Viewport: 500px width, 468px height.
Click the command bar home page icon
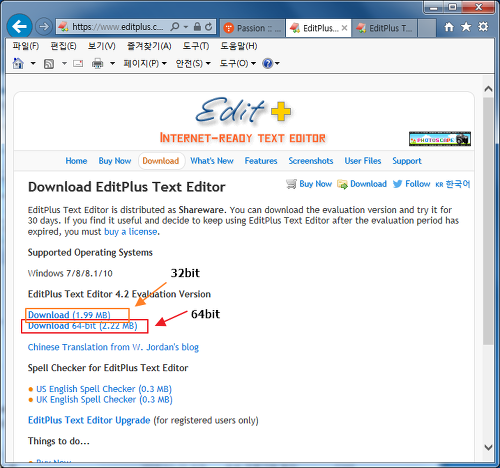[x=18, y=63]
